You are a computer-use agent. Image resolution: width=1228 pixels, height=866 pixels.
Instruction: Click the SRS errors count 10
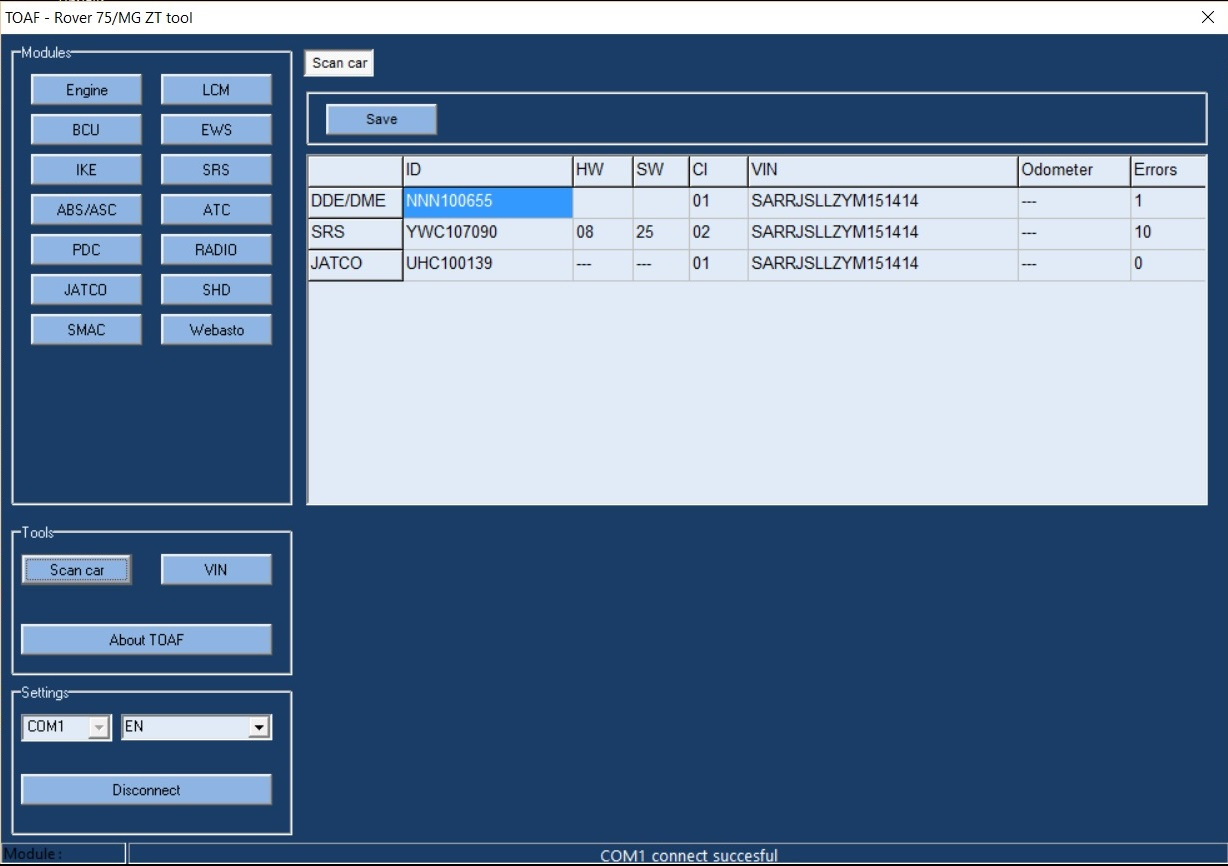tap(1168, 233)
